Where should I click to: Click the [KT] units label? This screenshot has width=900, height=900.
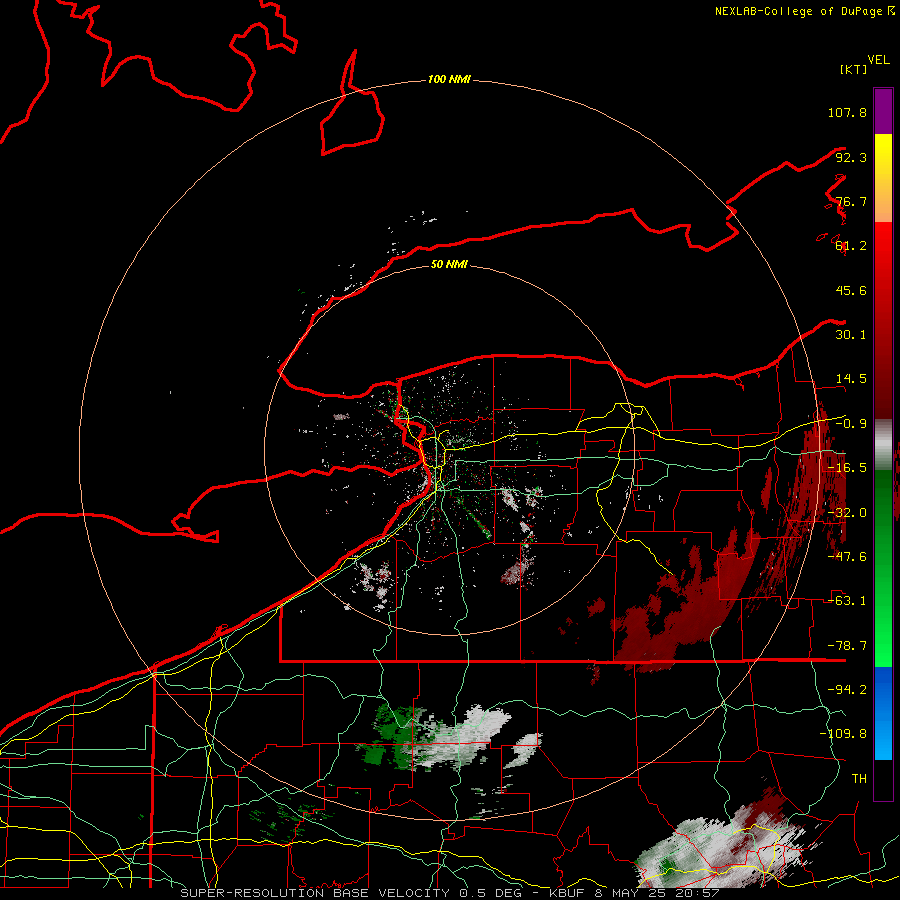point(854,69)
